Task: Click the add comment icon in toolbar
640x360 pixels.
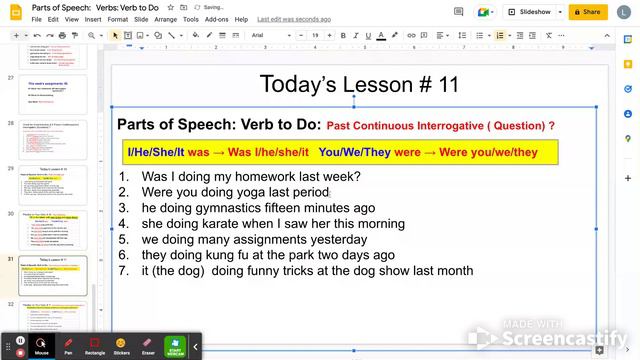Action: click(x=424, y=36)
